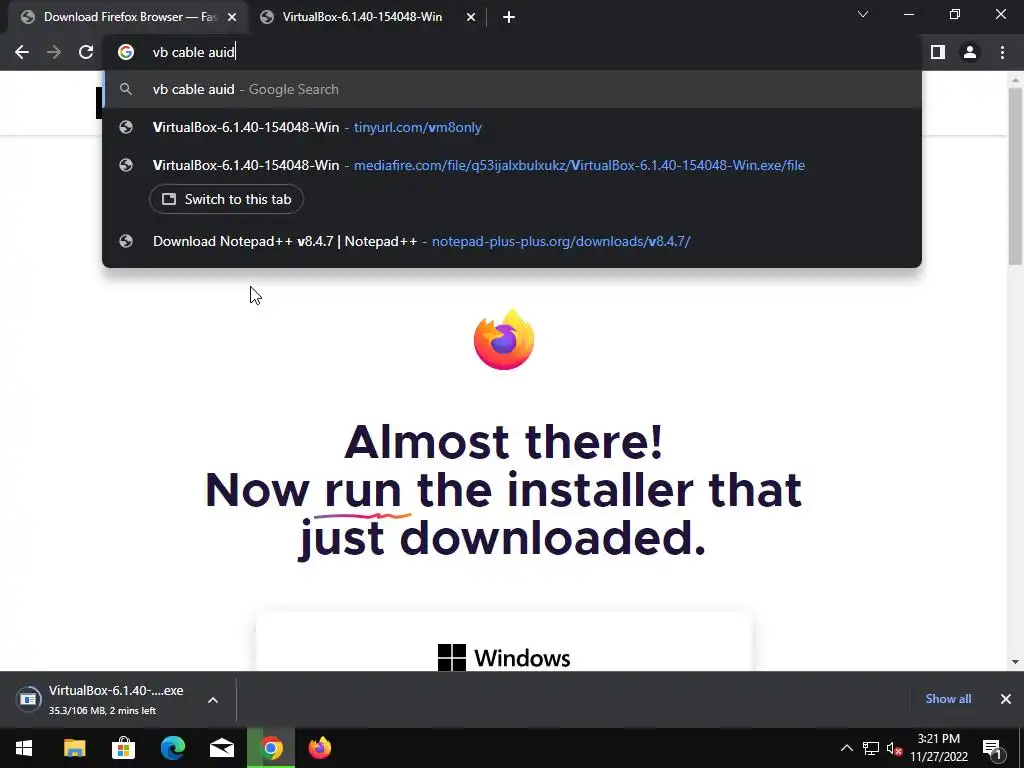Viewport: 1024px width, 768px height.
Task: Click the scrollbar up arrow
Action: click(1015, 80)
